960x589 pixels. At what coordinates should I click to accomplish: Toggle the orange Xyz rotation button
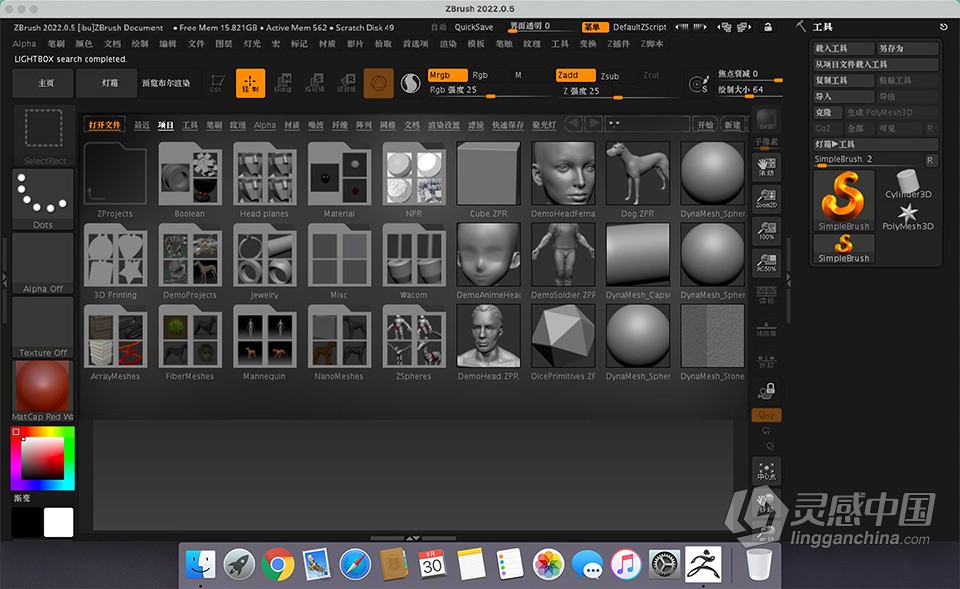click(766, 415)
